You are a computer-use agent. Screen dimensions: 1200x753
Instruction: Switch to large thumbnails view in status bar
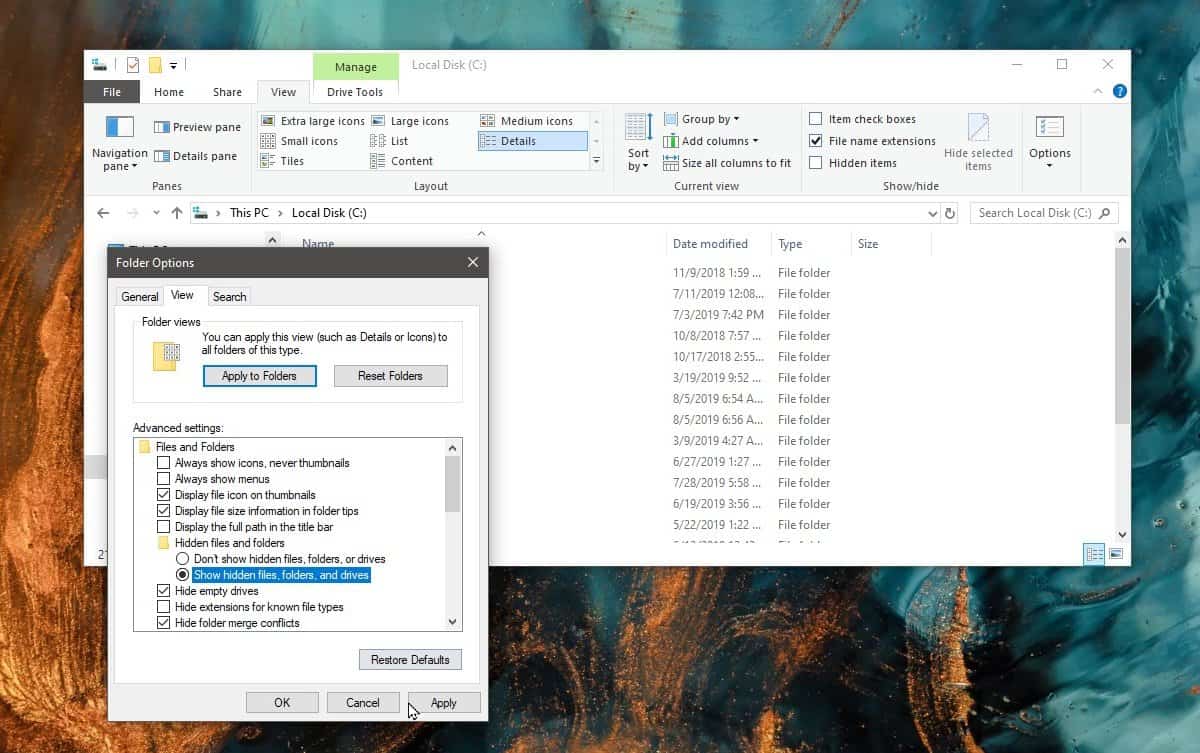1116,554
